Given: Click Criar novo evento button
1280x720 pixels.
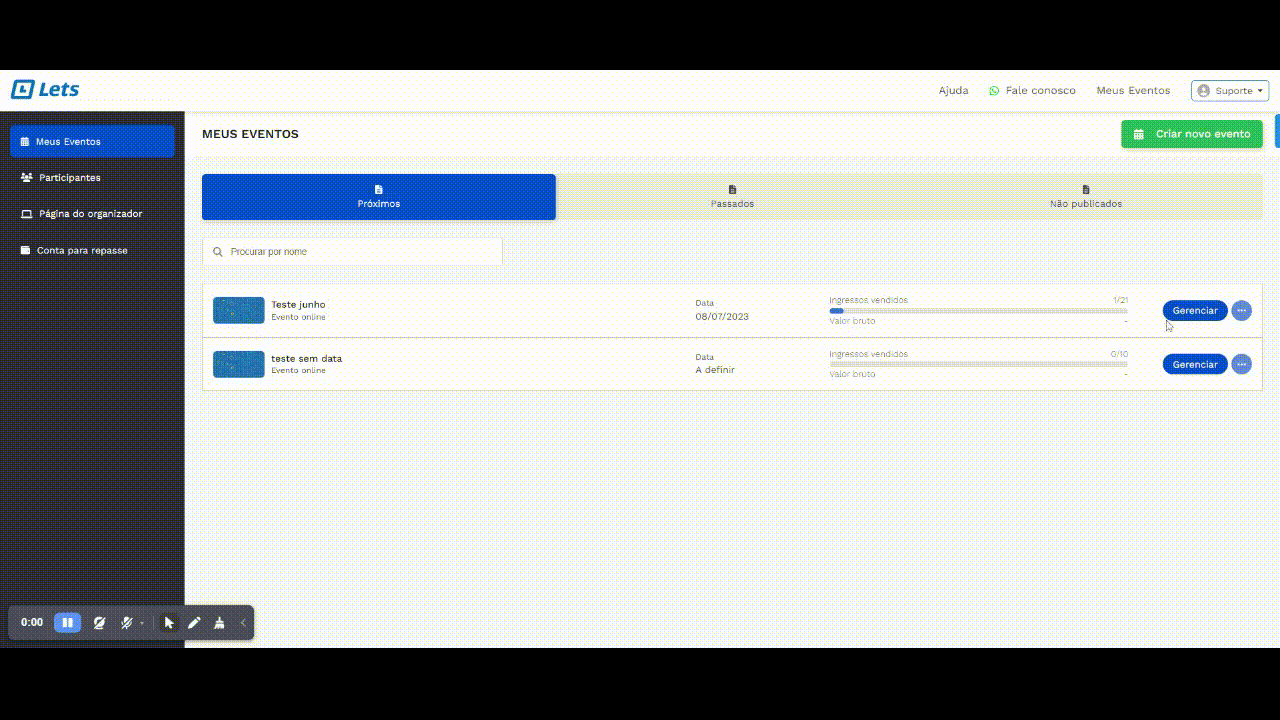Looking at the screenshot, I should tap(1191, 134).
